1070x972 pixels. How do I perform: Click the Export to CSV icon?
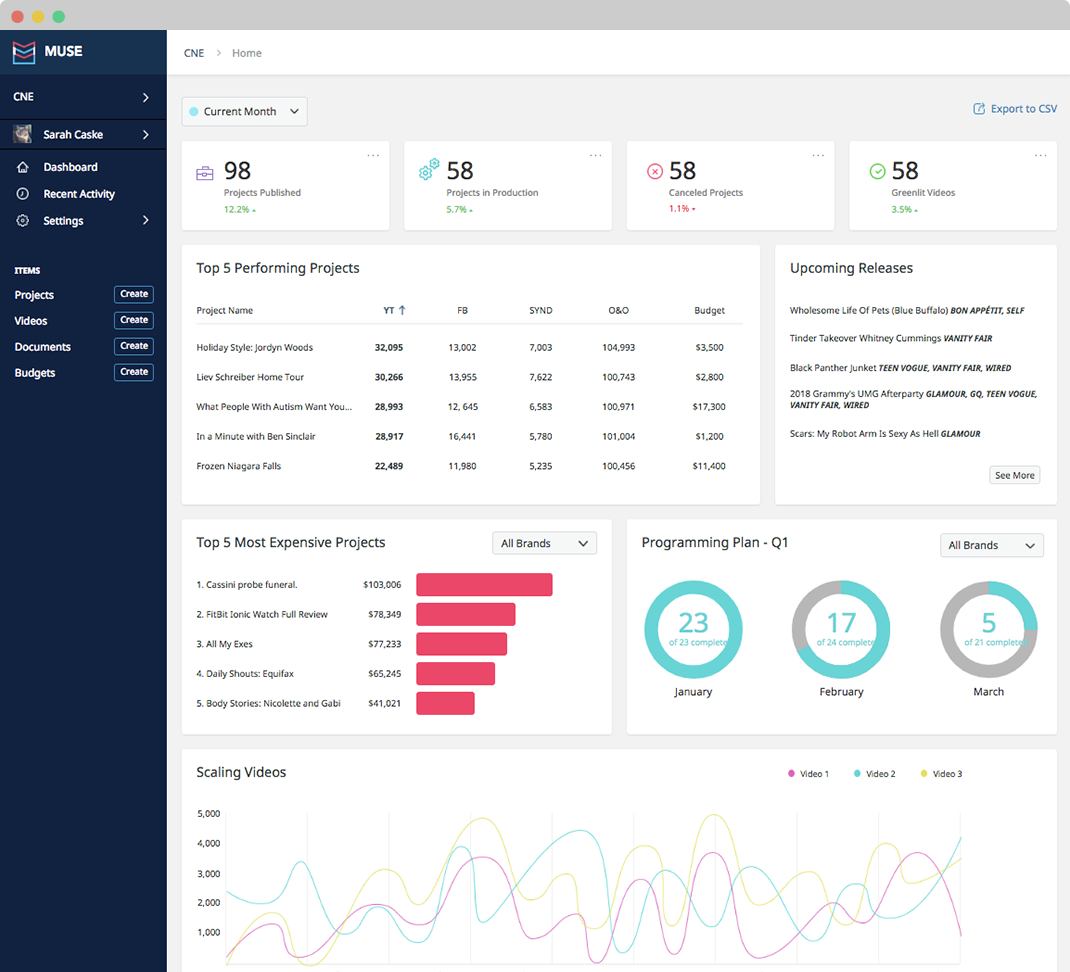pyautogui.click(x=979, y=109)
